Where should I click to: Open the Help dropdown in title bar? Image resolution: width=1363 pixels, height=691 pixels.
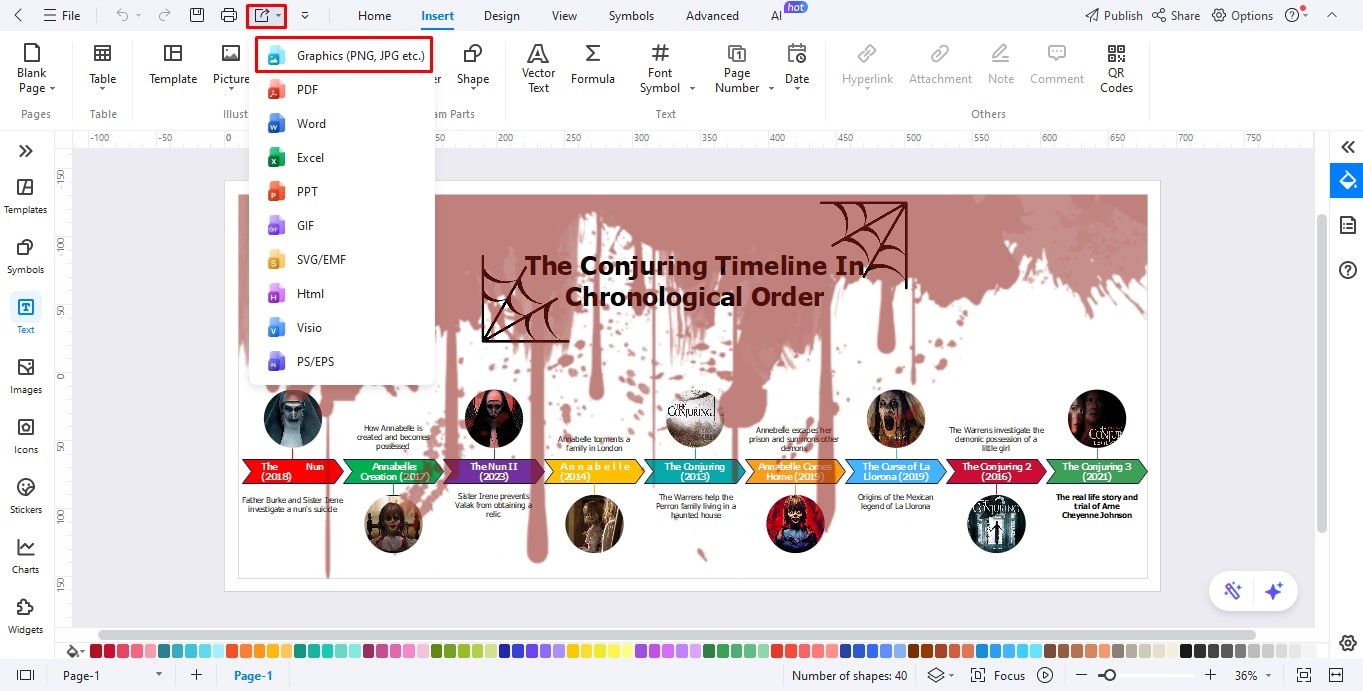(1297, 15)
